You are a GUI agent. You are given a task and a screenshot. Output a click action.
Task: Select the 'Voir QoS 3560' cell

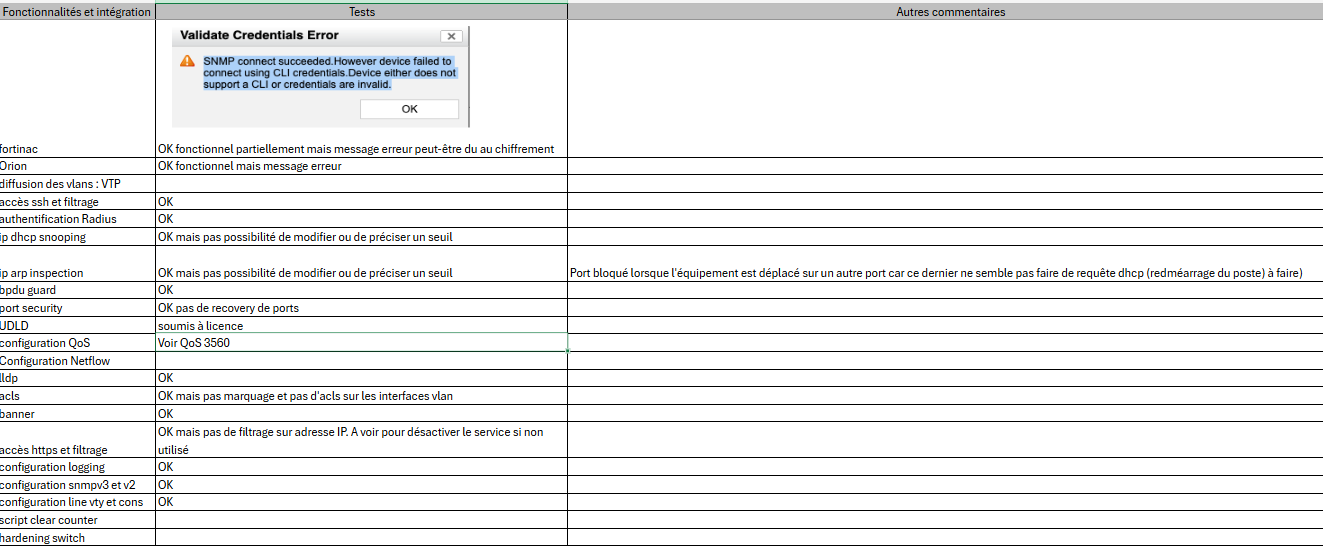tap(361, 343)
